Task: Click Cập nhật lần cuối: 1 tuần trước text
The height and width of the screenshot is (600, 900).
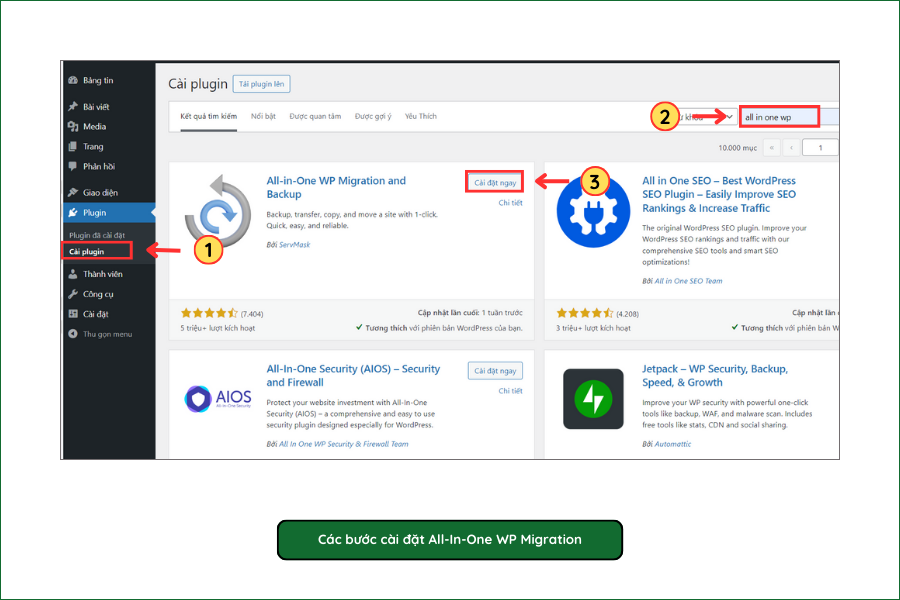Action: coord(470,313)
